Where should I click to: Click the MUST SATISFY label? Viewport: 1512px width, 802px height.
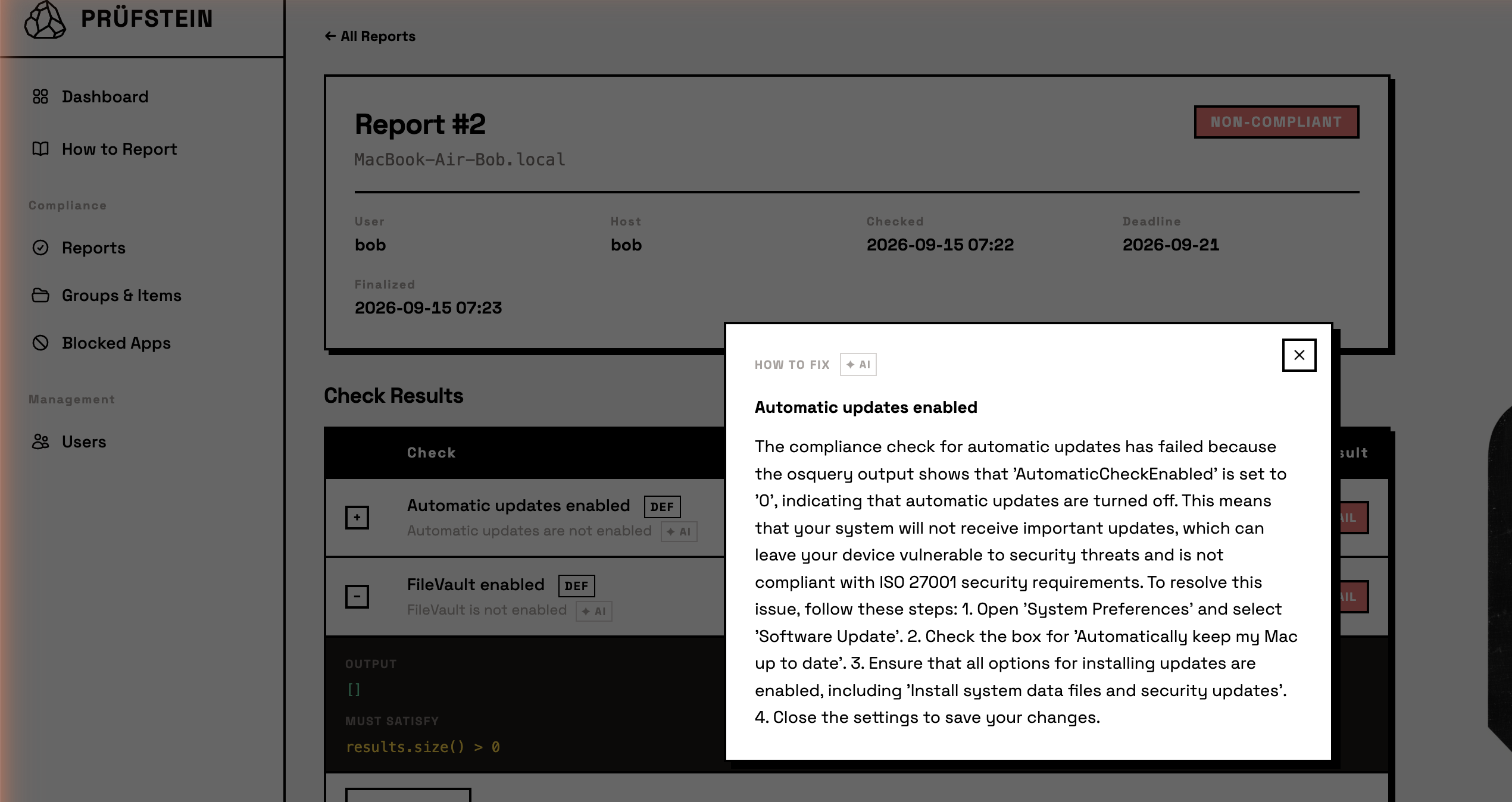pos(392,721)
